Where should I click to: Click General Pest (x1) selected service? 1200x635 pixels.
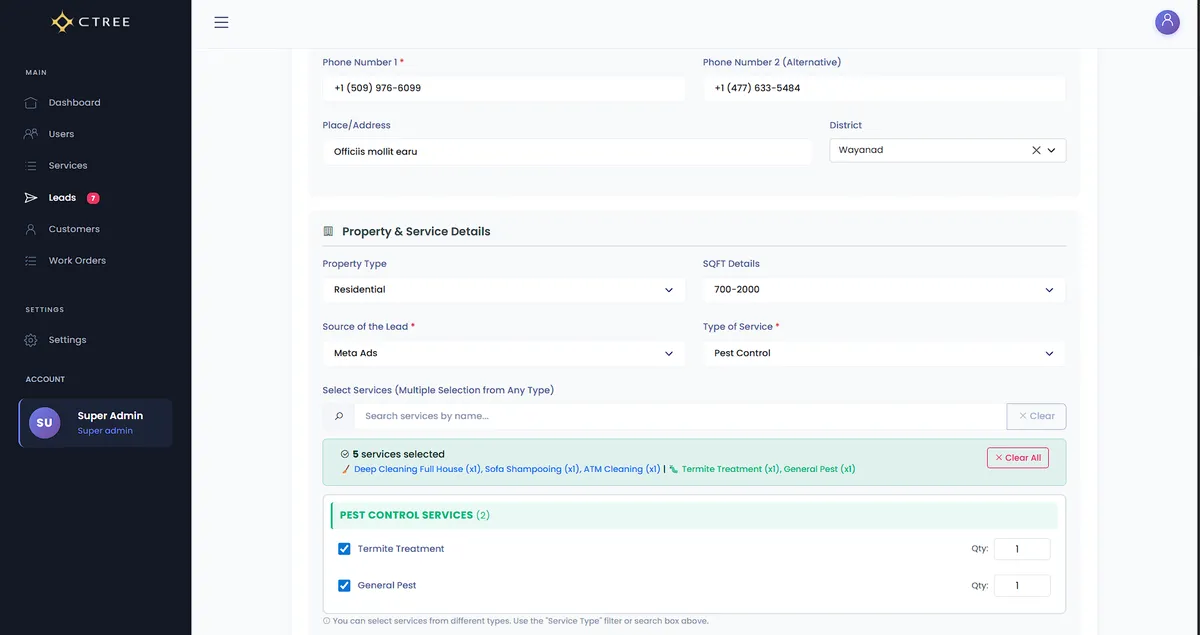point(820,469)
